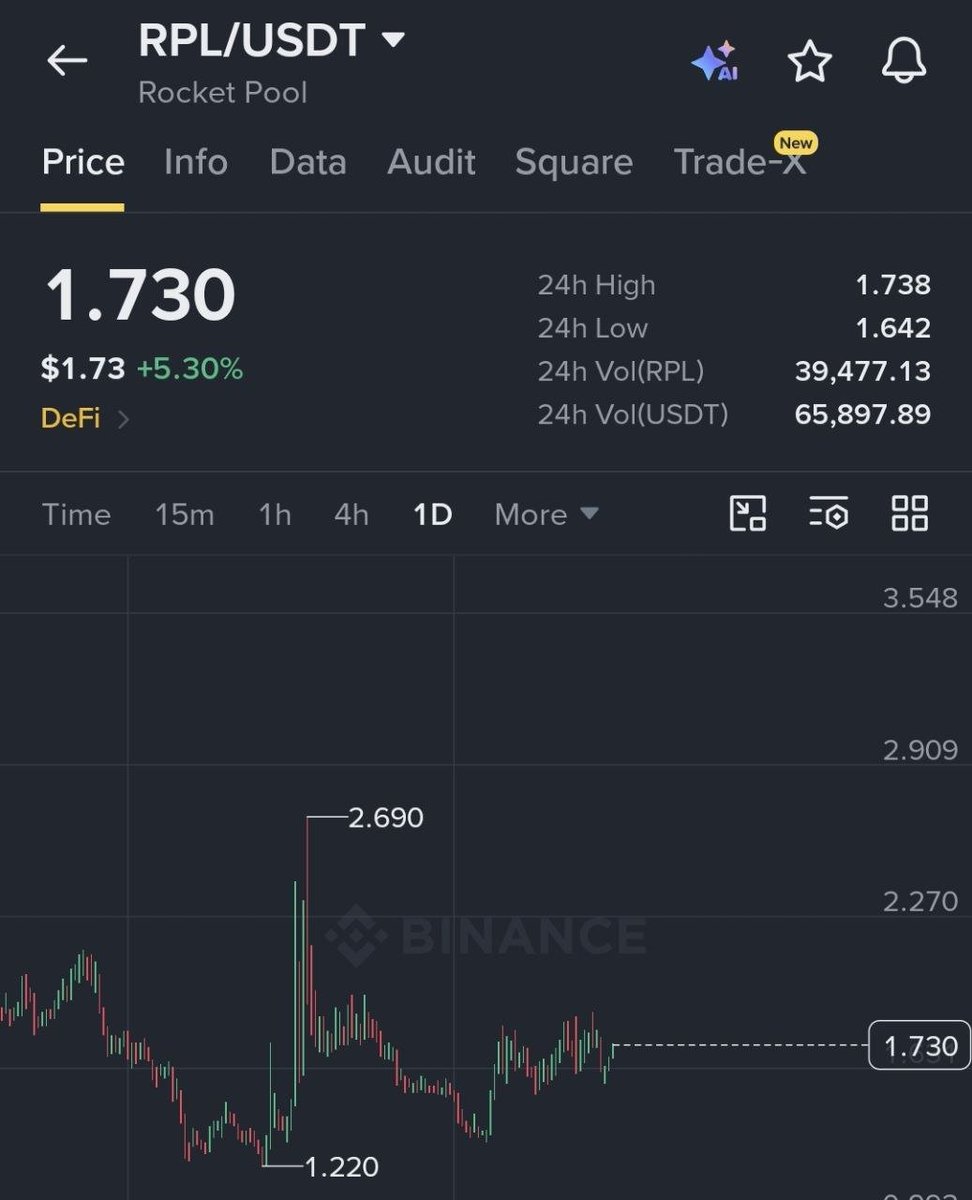Add RPL/USDT to favorites with the star

(809, 62)
